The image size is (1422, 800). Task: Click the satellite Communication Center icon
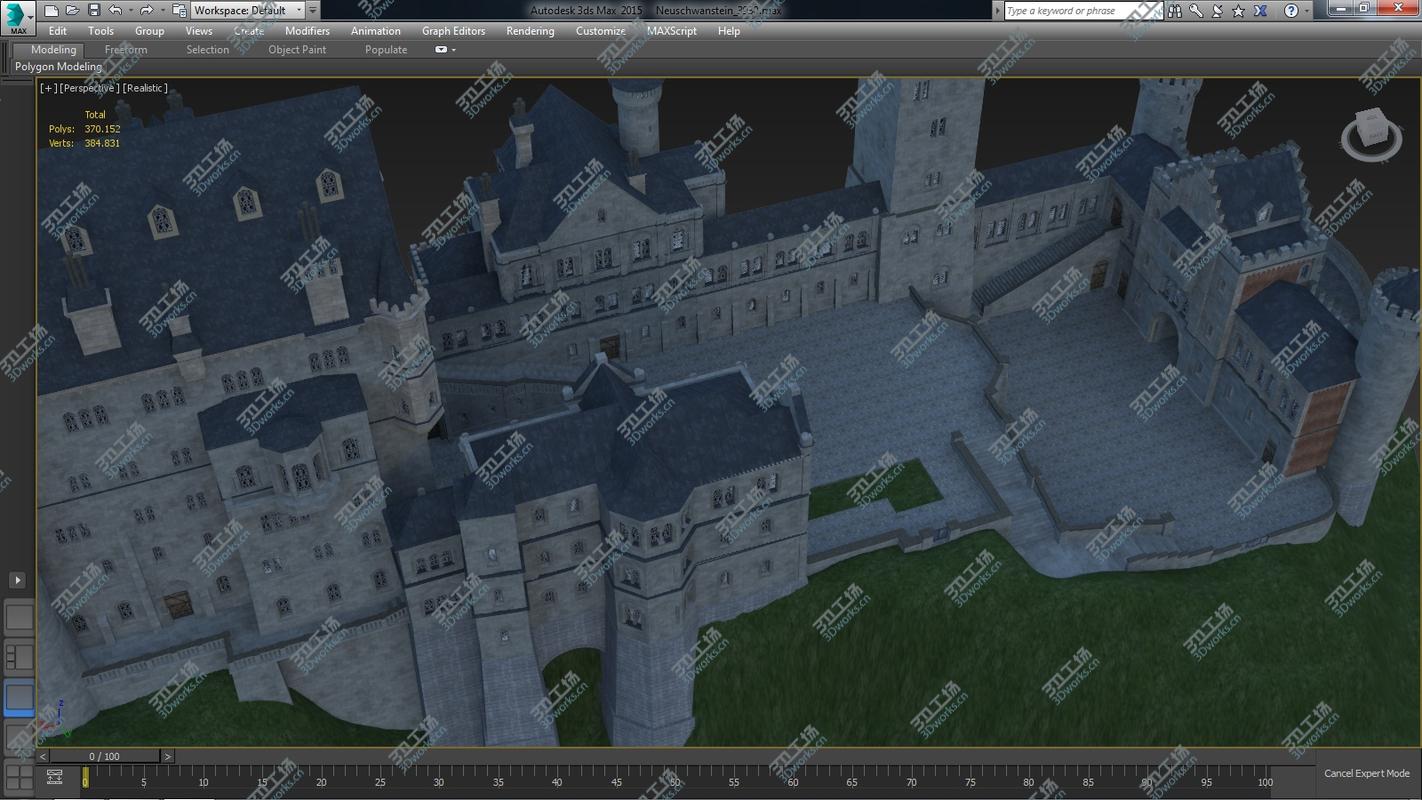(x=1217, y=11)
